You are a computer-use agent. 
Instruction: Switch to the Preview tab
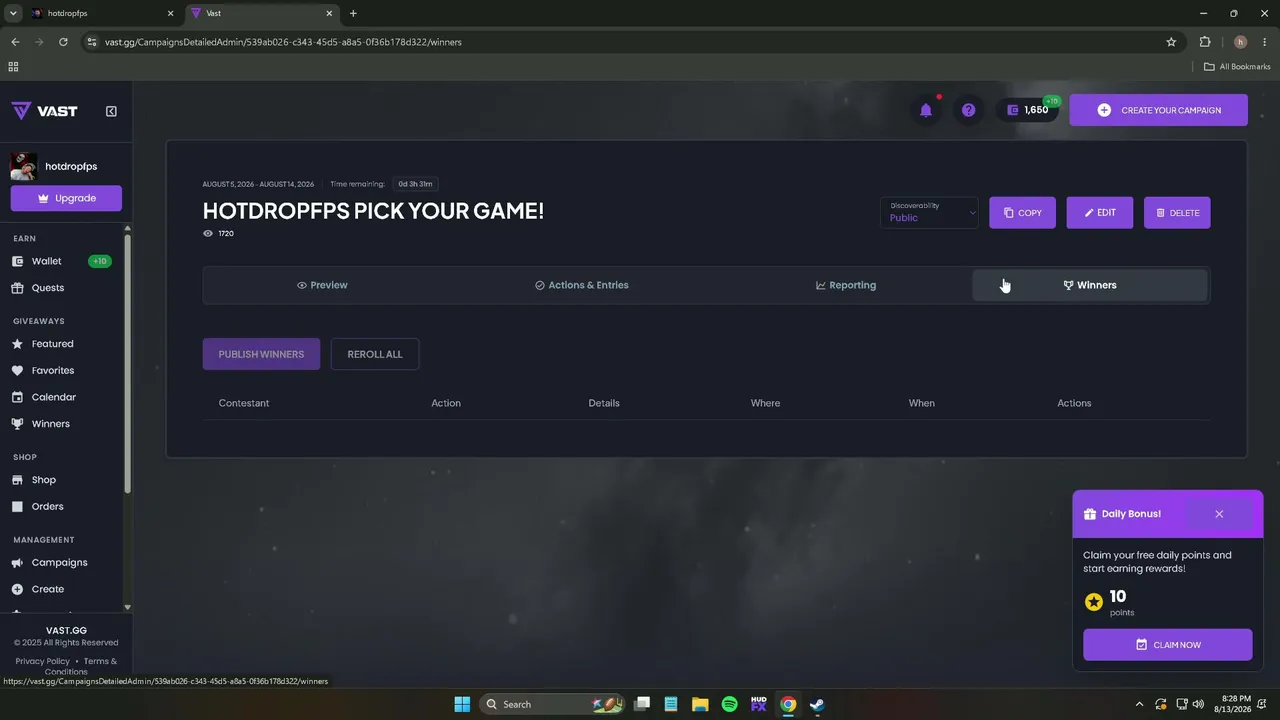point(322,285)
